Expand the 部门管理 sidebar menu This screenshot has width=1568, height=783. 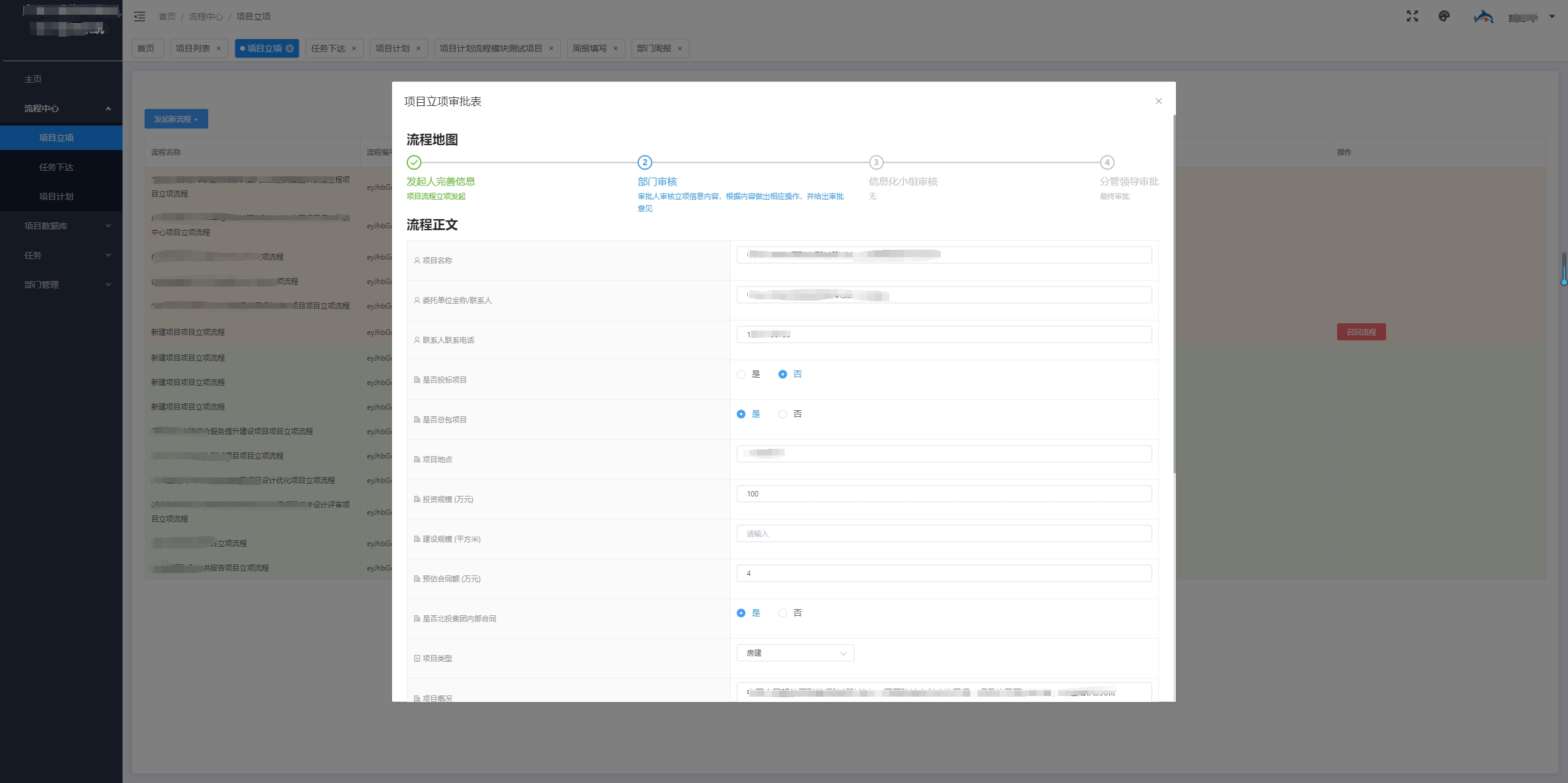61,285
